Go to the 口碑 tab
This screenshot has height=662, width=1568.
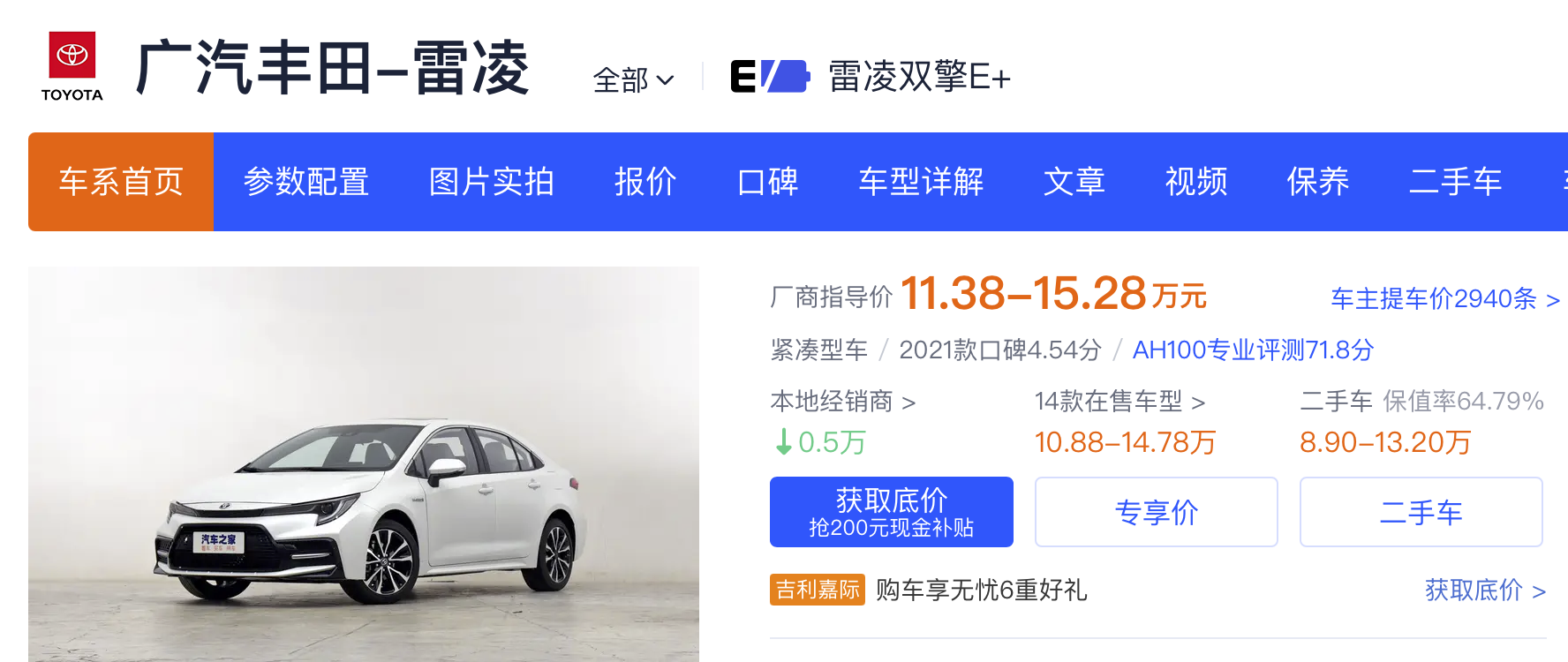[767, 182]
